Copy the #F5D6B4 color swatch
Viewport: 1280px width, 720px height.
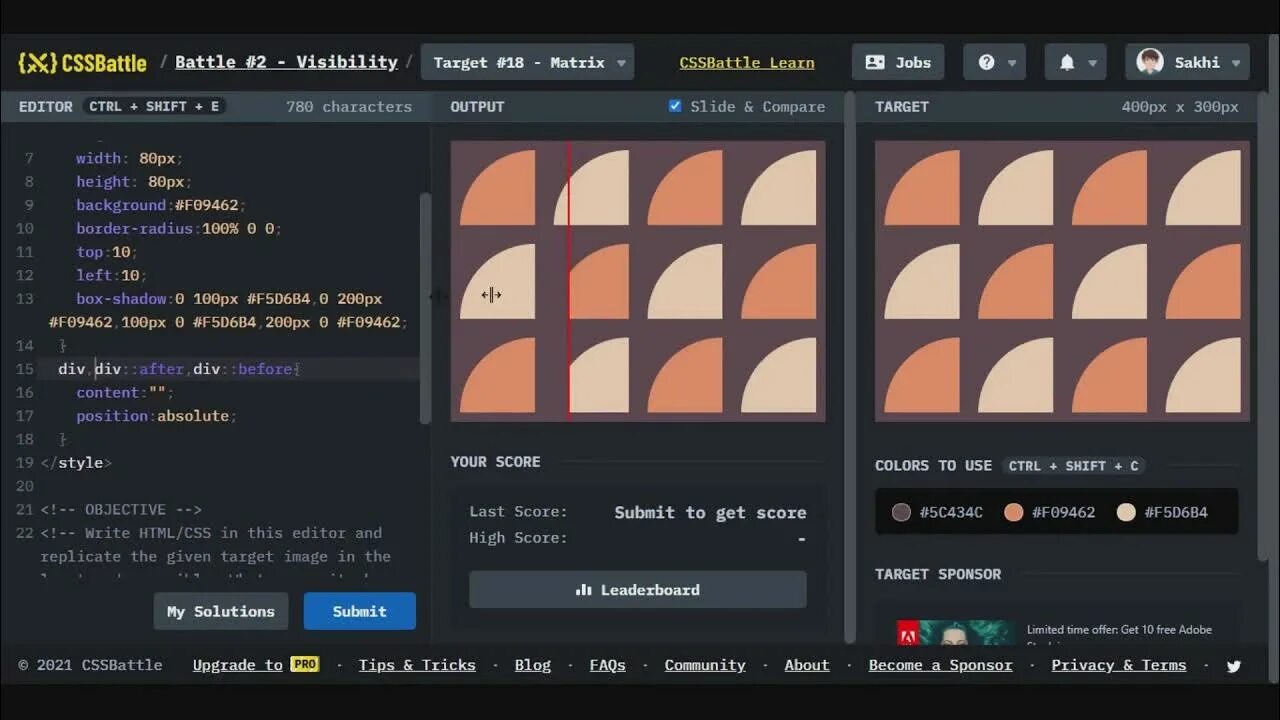1162,512
